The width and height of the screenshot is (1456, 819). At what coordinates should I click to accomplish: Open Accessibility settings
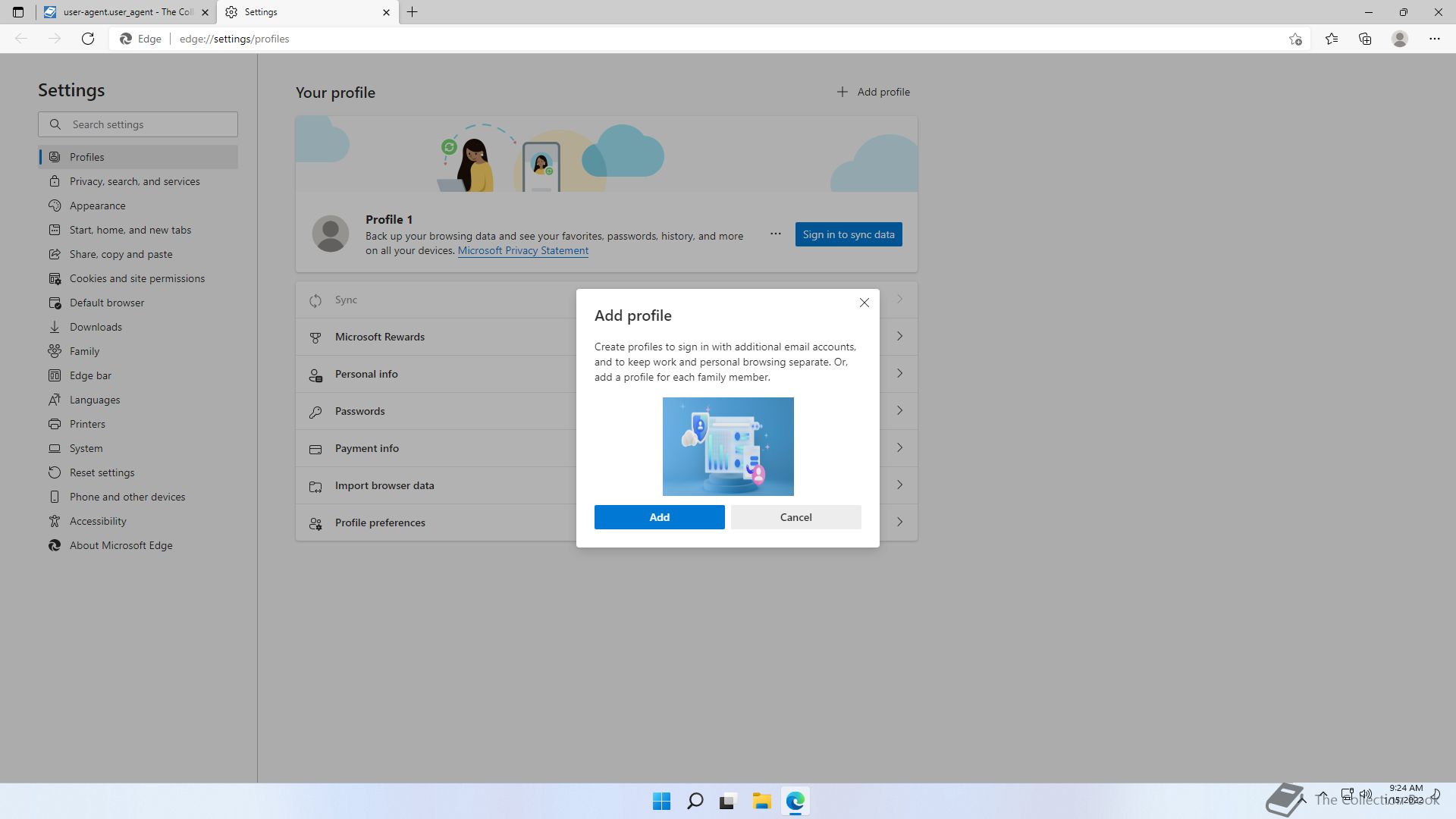[138, 521]
